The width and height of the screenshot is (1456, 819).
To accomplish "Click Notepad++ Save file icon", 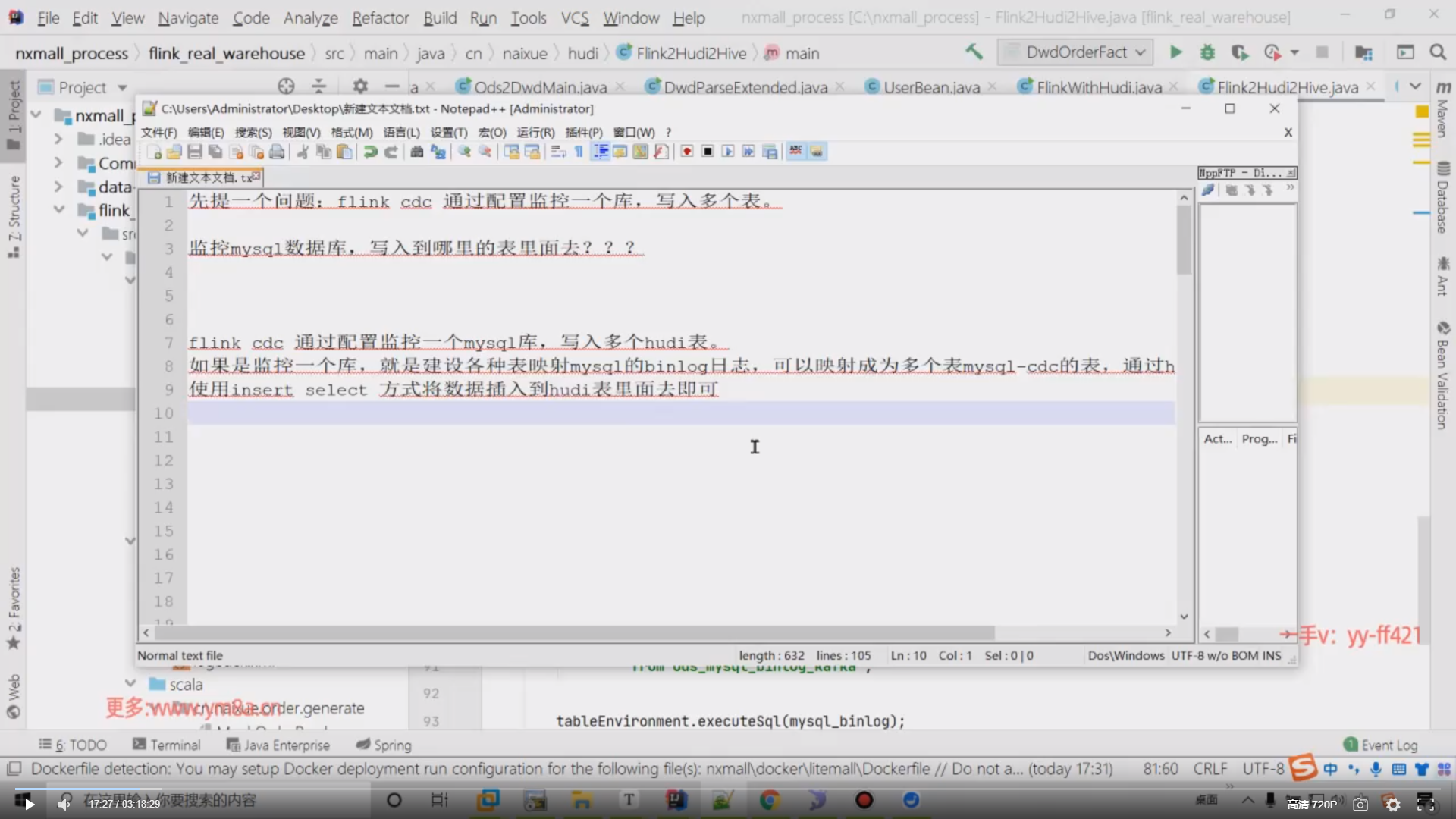I will tap(195, 152).
